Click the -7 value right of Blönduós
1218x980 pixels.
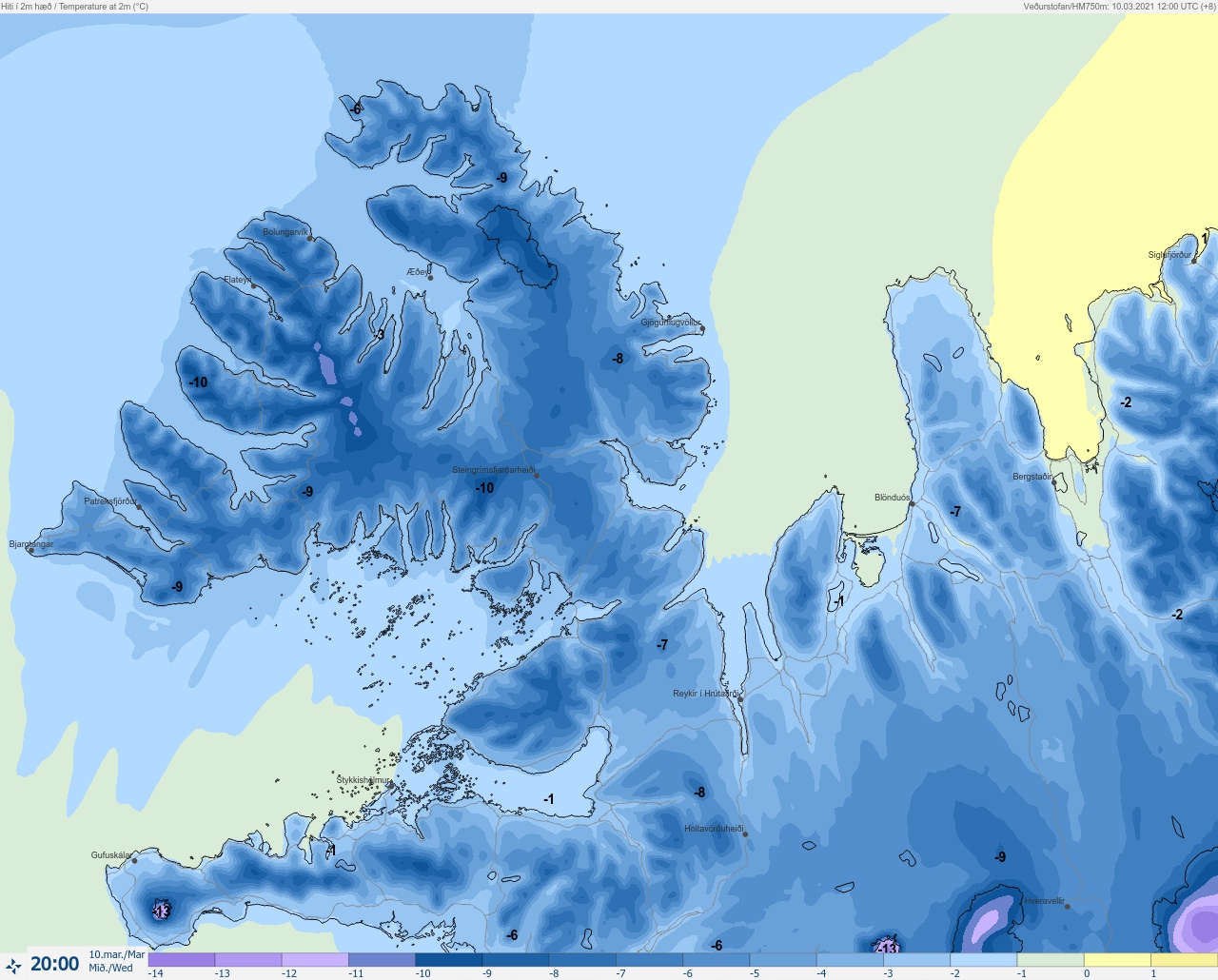[x=955, y=512]
